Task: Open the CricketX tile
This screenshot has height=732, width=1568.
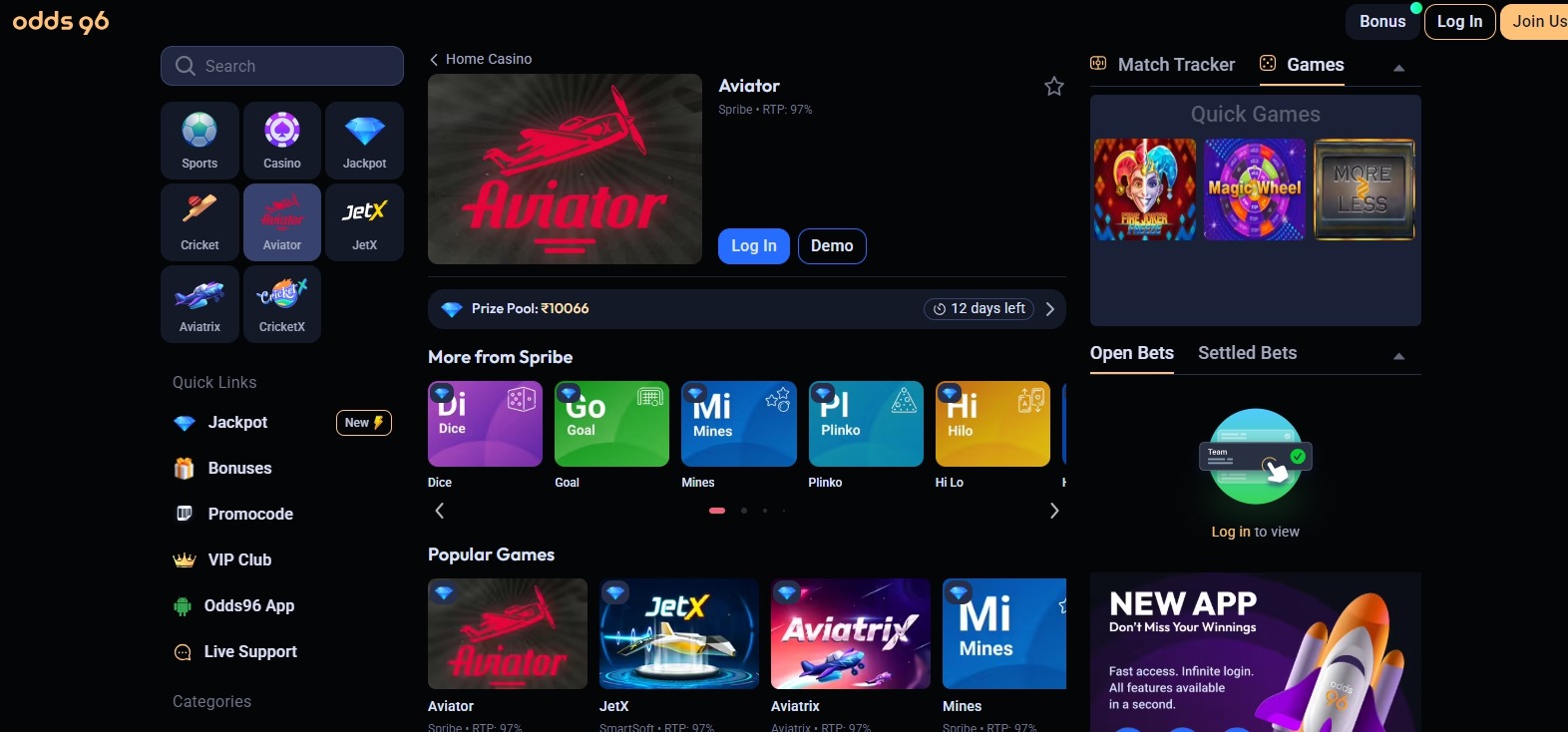Action: (282, 303)
